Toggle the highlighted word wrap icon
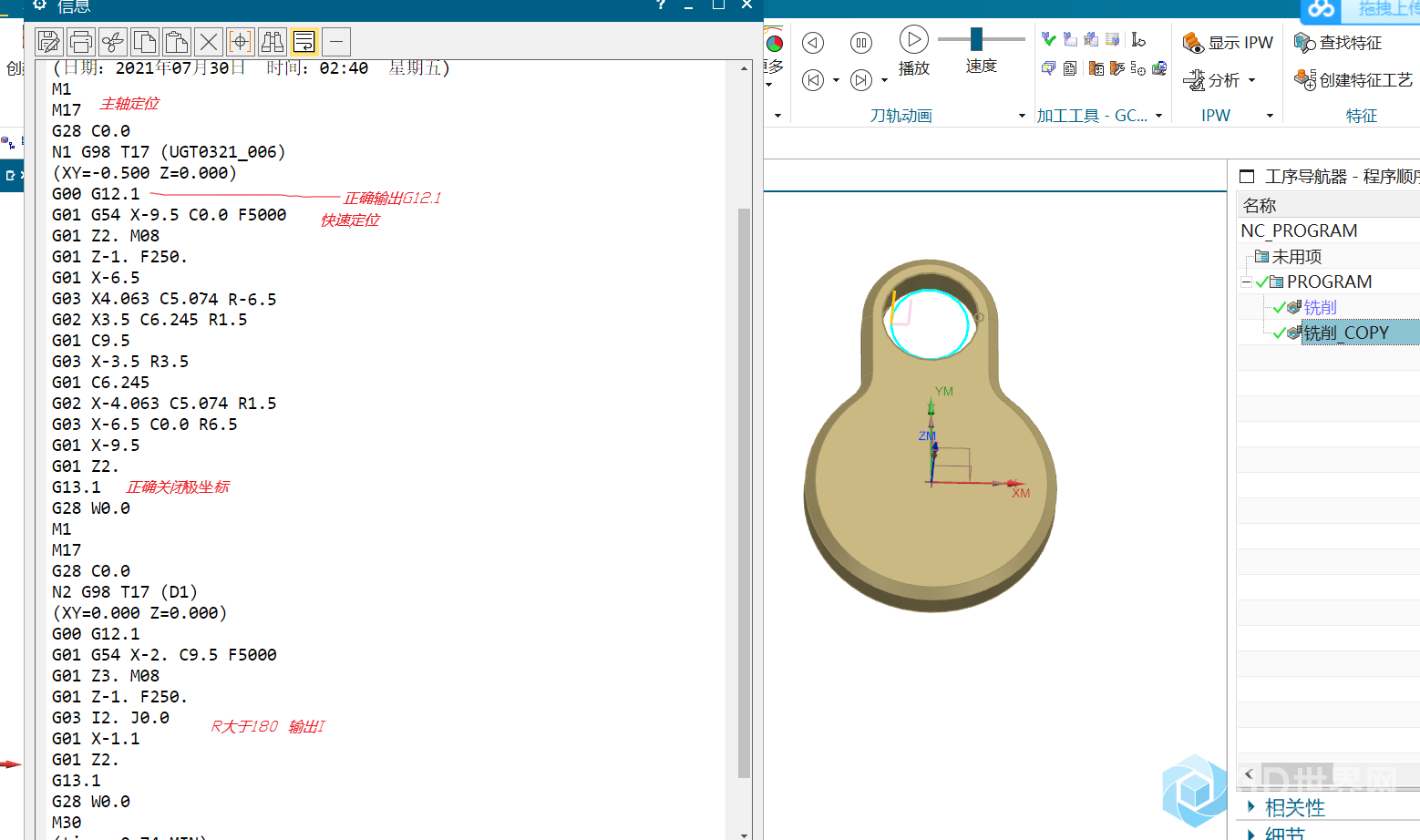 304,42
